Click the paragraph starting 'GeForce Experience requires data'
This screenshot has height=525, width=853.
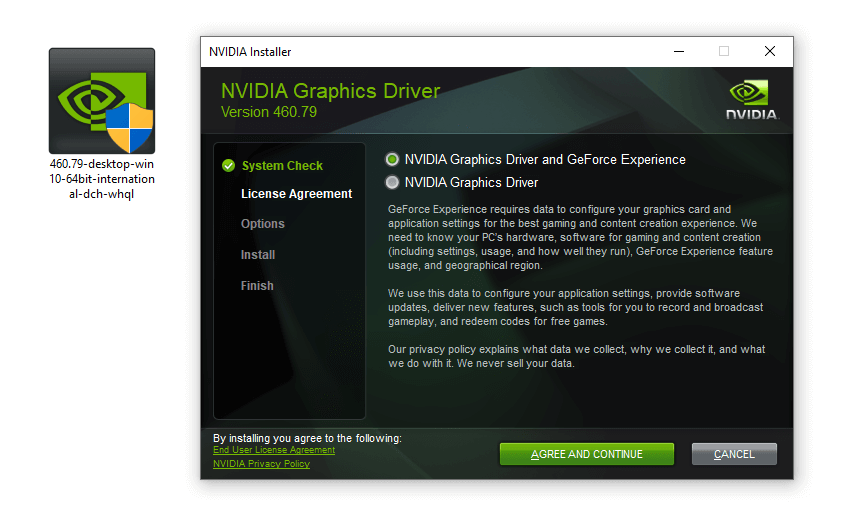580,237
